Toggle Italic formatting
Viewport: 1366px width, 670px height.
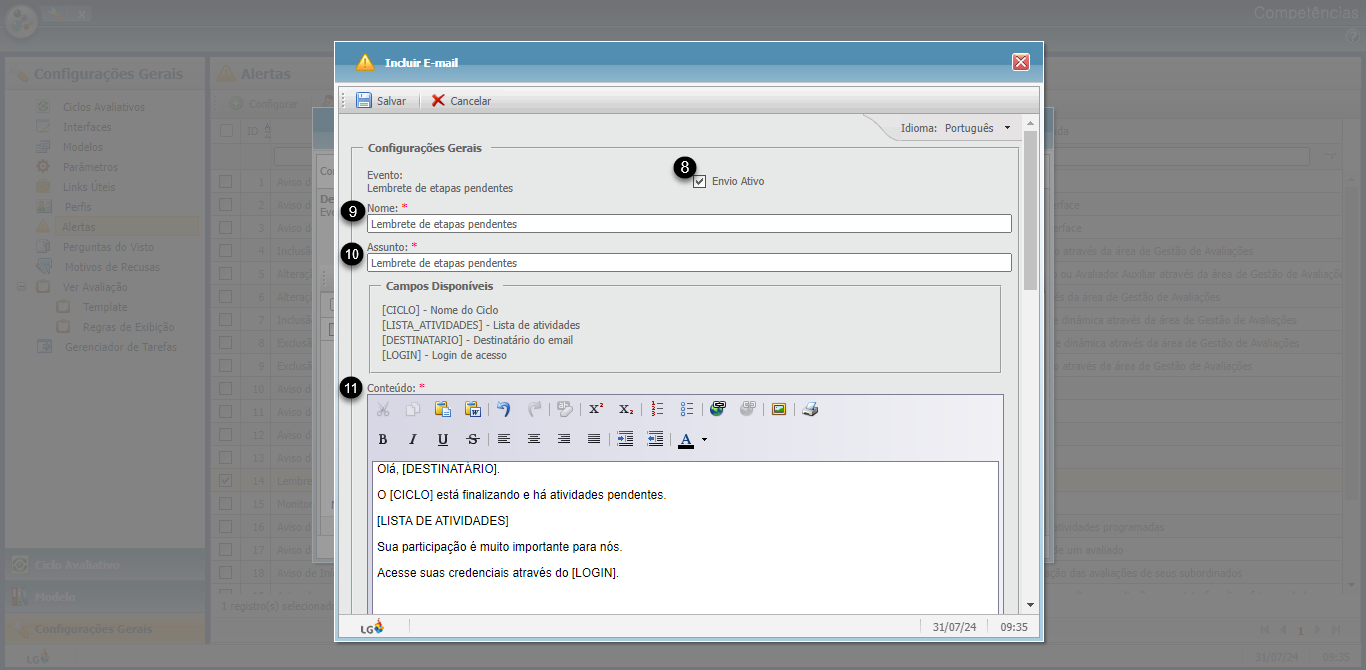pyautogui.click(x=413, y=439)
